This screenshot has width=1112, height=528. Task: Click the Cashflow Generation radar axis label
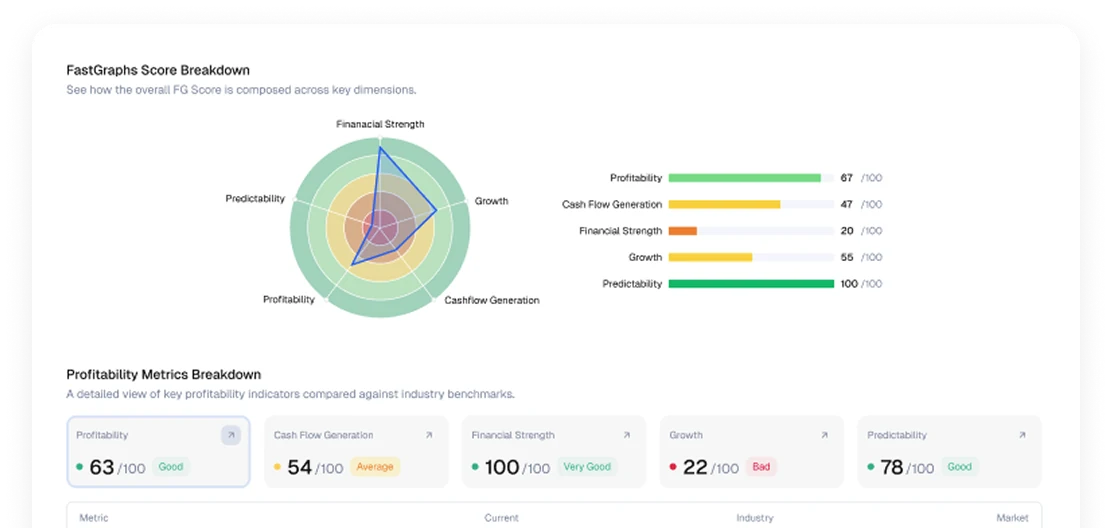(x=491, y=300)
